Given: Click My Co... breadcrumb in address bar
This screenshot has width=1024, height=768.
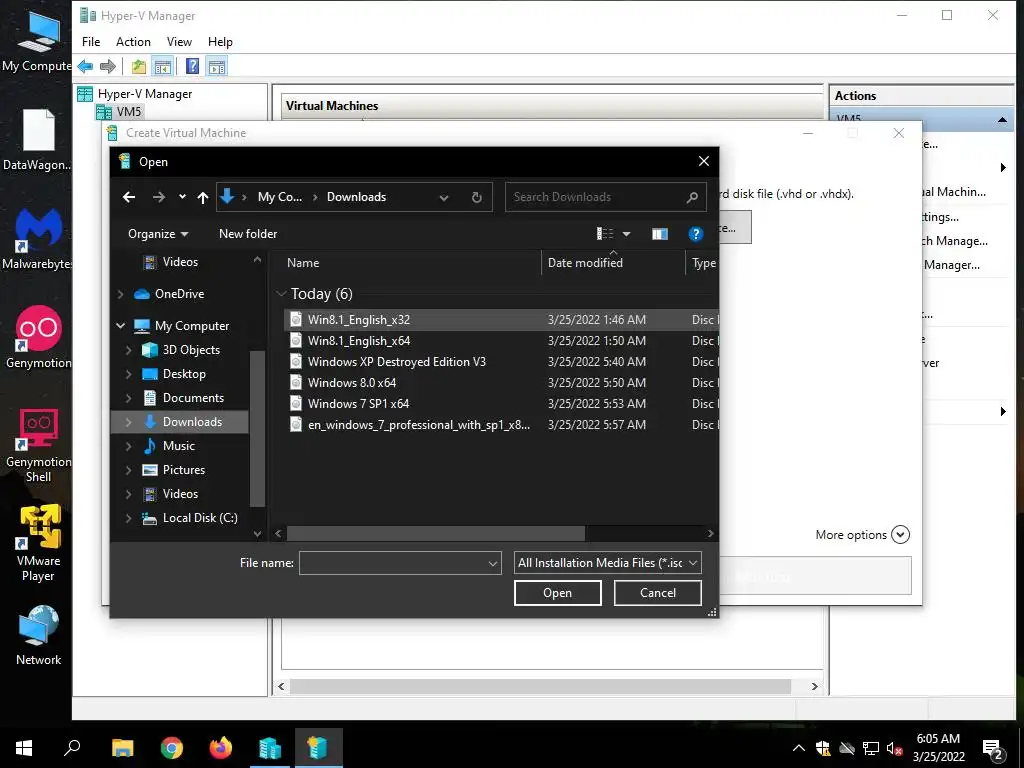Looking at the screenshot, I should click(x=280, y=197).
